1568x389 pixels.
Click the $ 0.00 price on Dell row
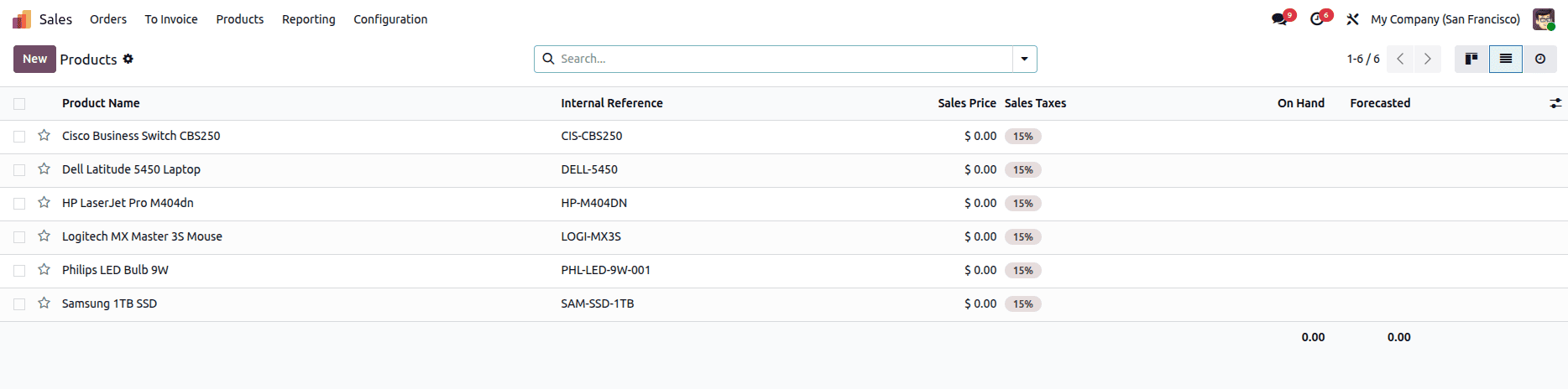[980, 169]
